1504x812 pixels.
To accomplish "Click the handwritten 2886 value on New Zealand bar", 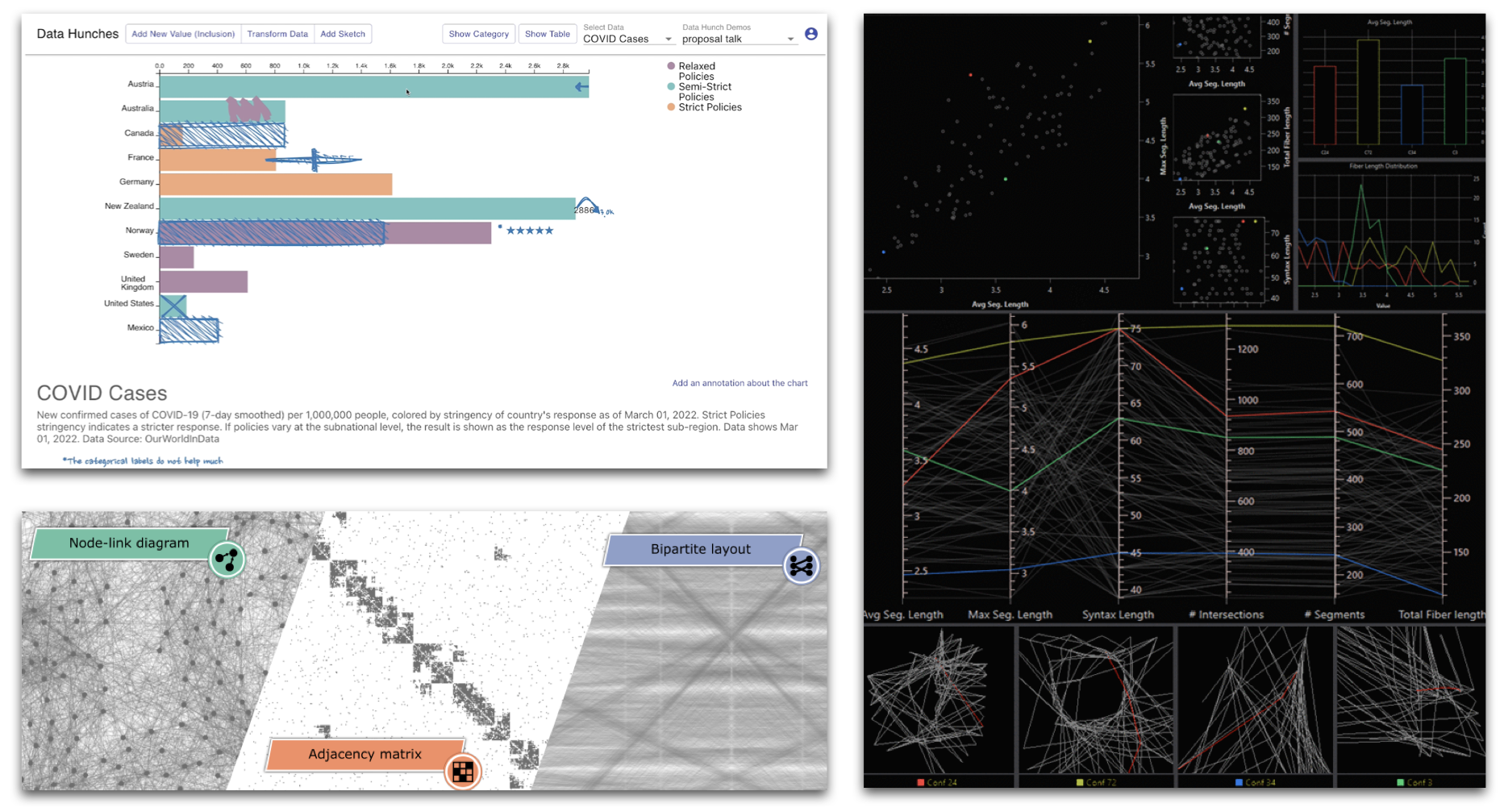I will 584,210.
